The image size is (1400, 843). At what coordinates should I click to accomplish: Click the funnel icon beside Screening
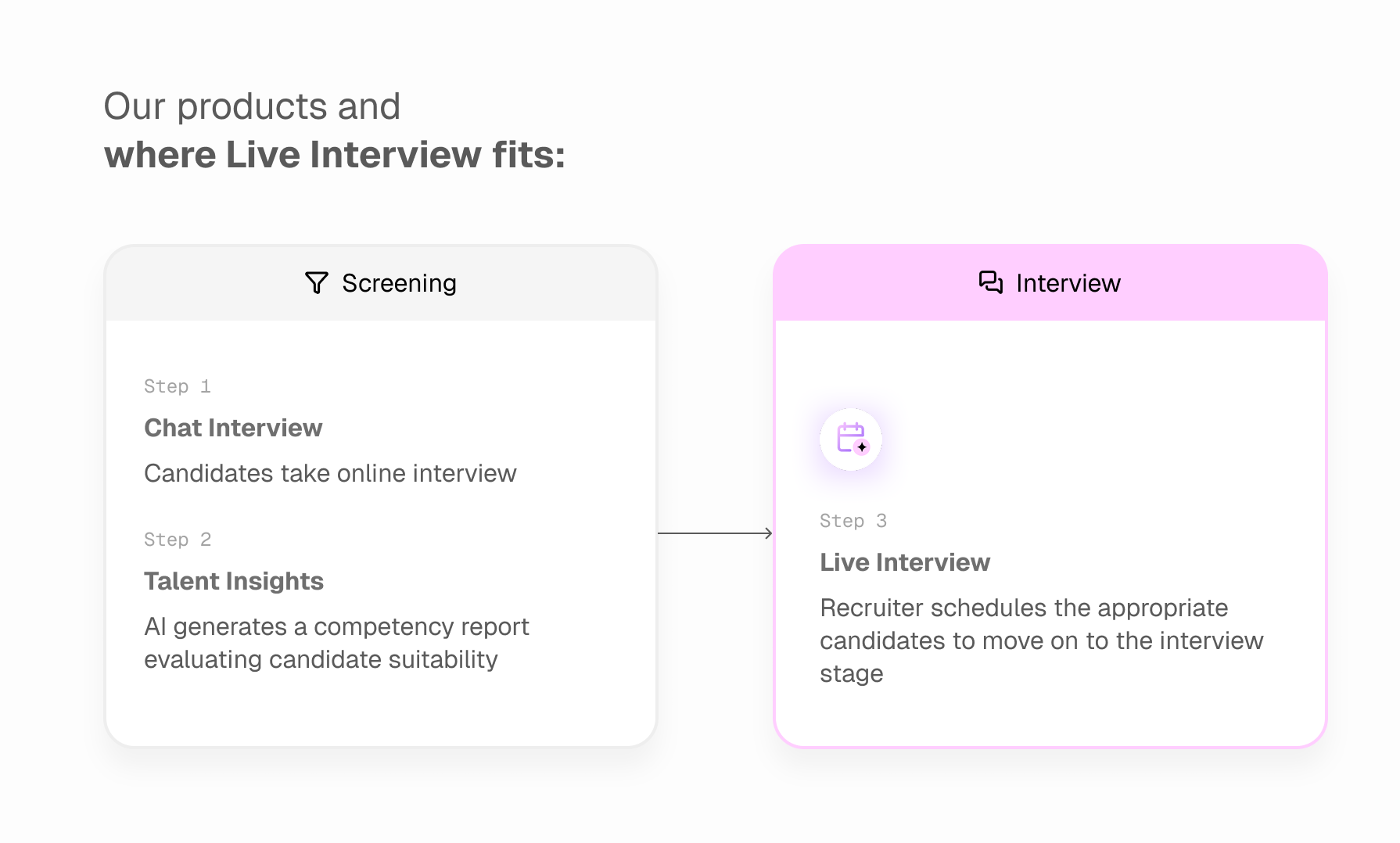tap(317, 282)
